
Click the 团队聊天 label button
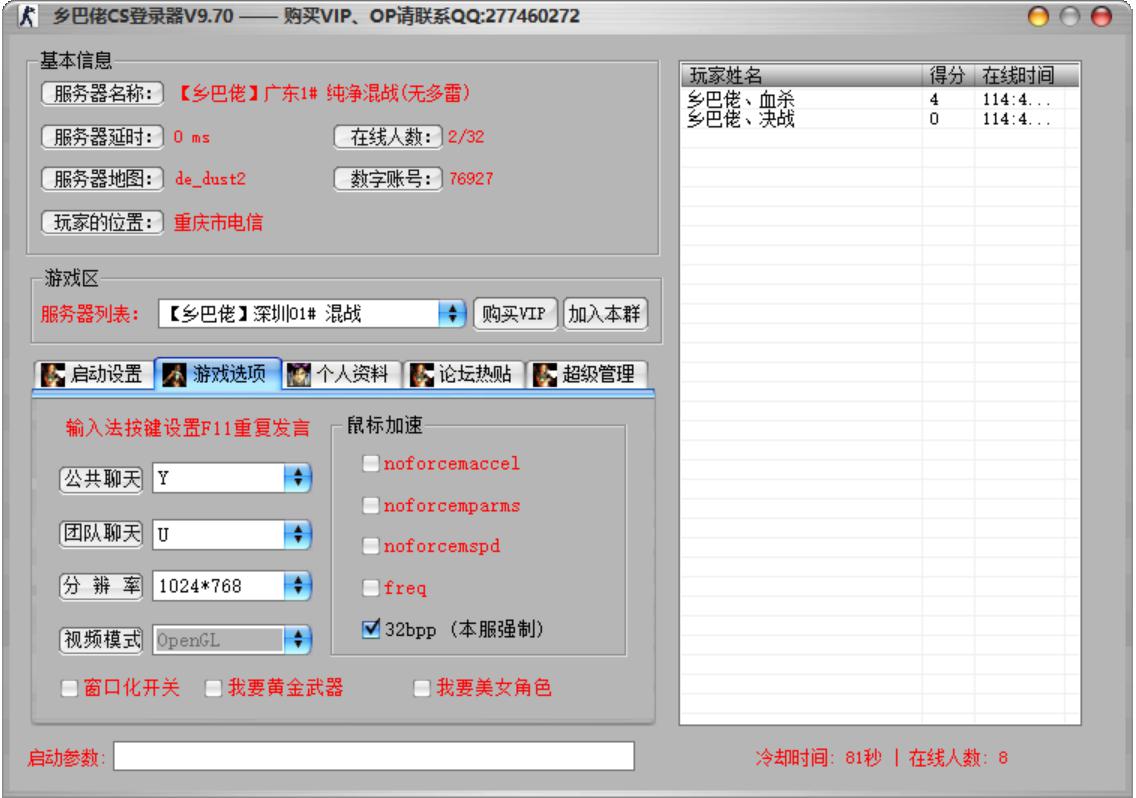[101, 533]
